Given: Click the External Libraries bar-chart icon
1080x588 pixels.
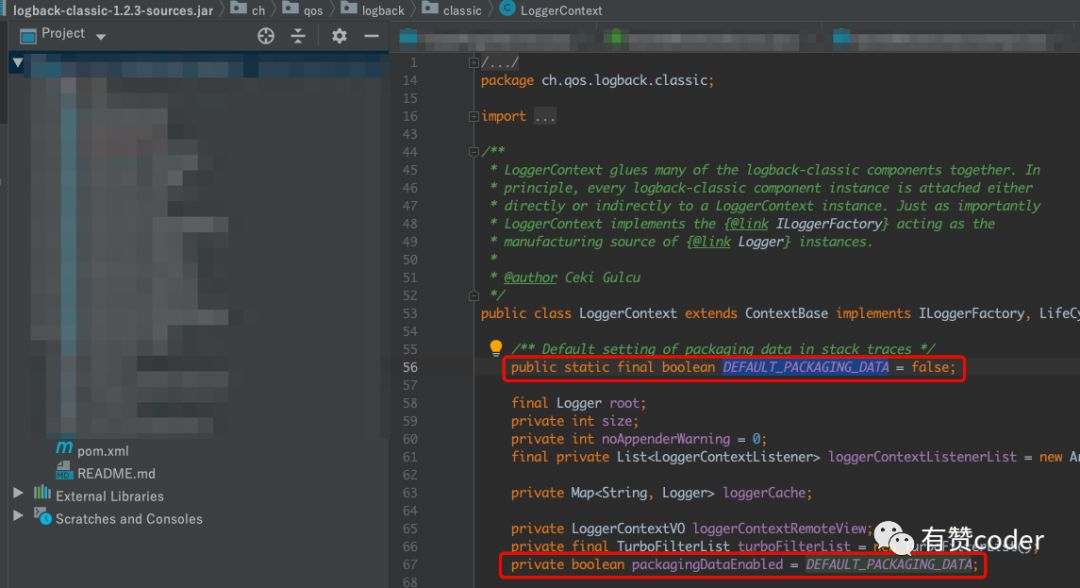Looking at the screenshot, I should click(42, 494).
